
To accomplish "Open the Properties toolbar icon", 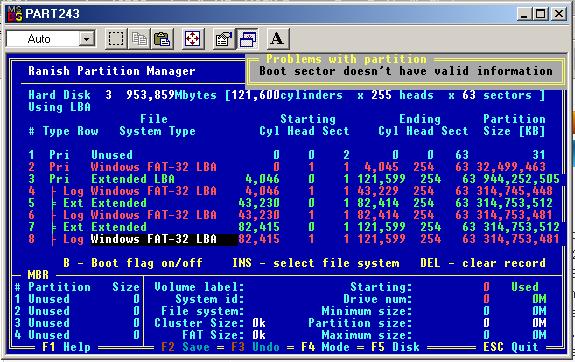I will (x=224, y=39).
